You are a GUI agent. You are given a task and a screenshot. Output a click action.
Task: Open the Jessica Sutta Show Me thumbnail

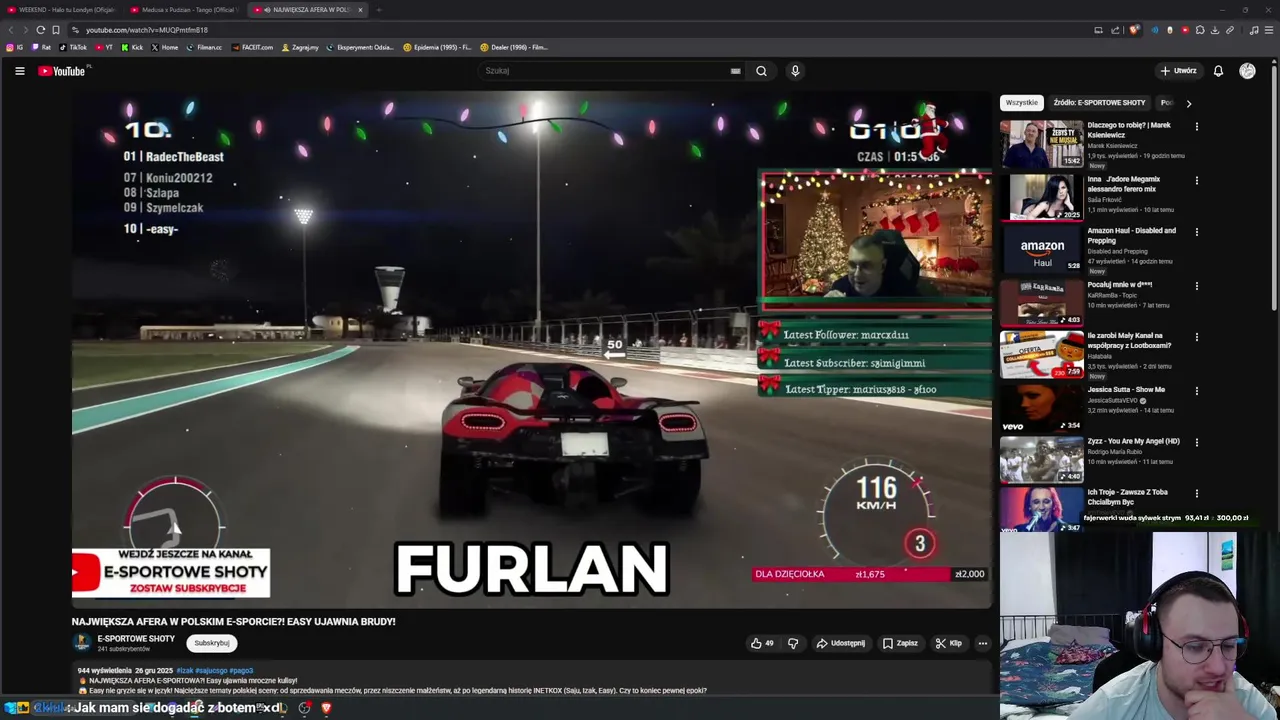point(1041,408)
